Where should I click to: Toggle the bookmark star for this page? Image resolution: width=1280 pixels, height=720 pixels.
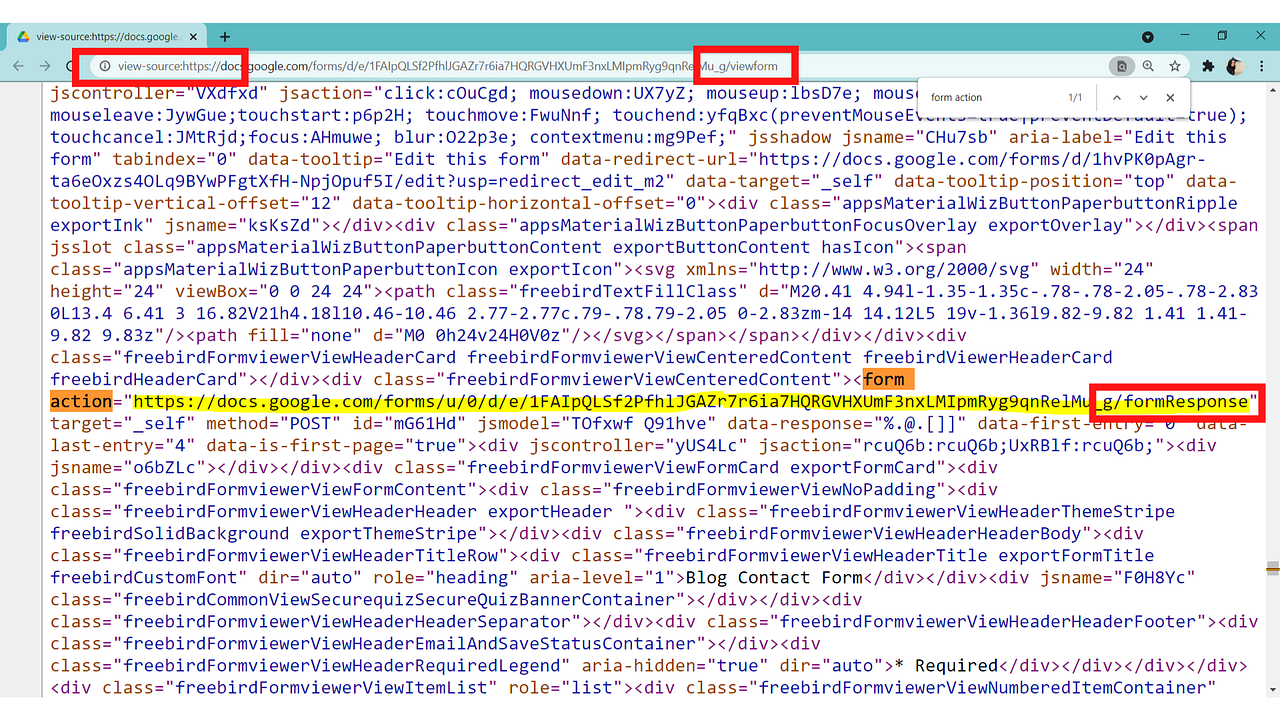(x=1173, y=64)
